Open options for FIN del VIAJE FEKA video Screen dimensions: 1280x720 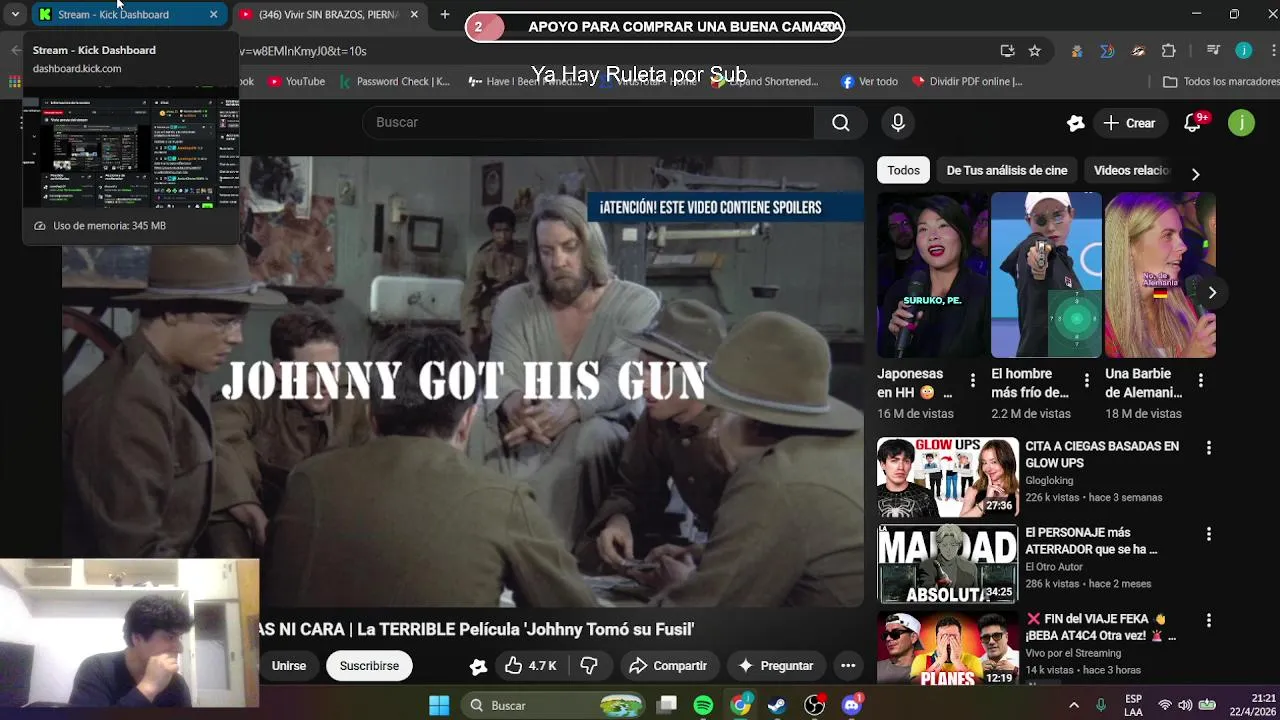(1208, 621)
